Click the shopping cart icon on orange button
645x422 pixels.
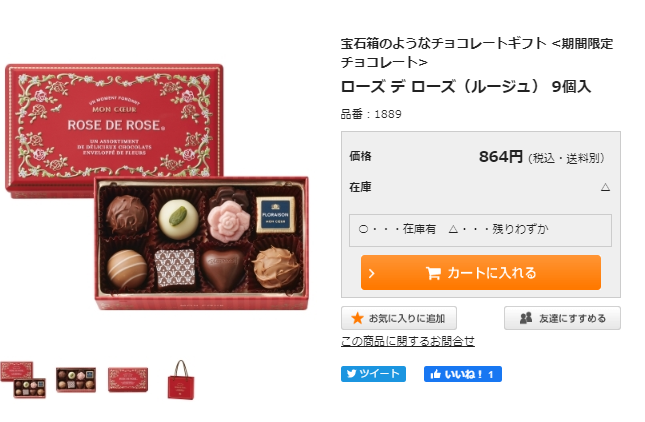[433, 273]
